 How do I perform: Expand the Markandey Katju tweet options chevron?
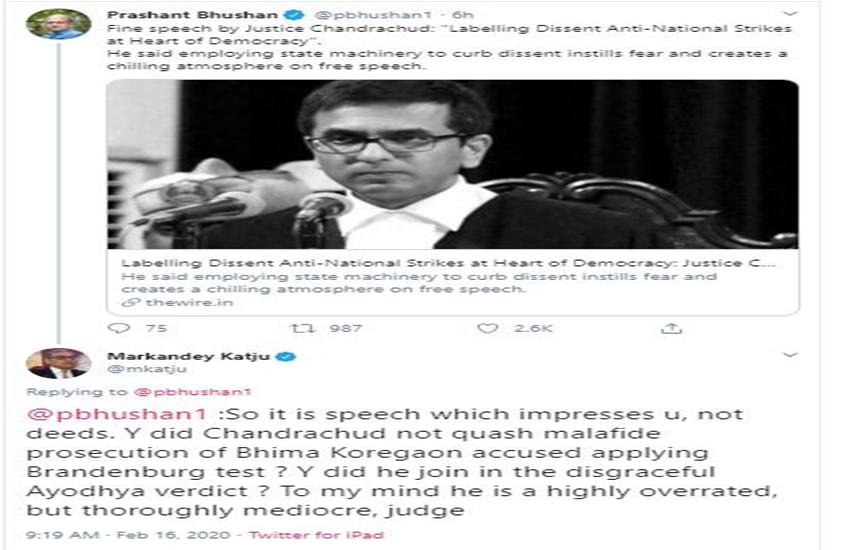point(790,355)
